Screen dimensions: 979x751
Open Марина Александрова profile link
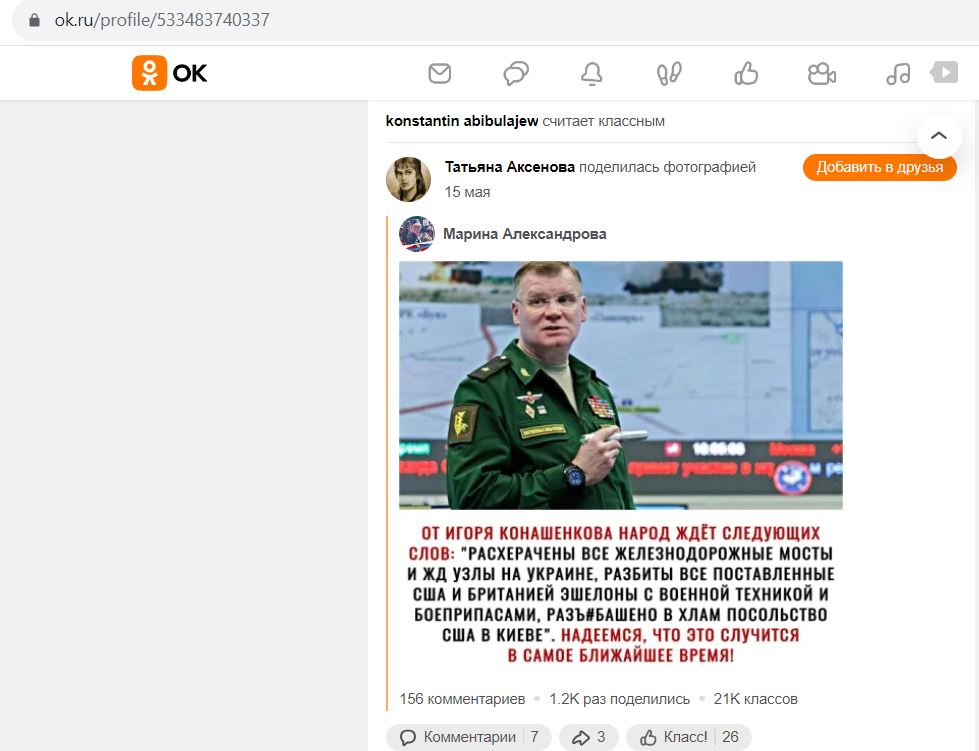524,234
